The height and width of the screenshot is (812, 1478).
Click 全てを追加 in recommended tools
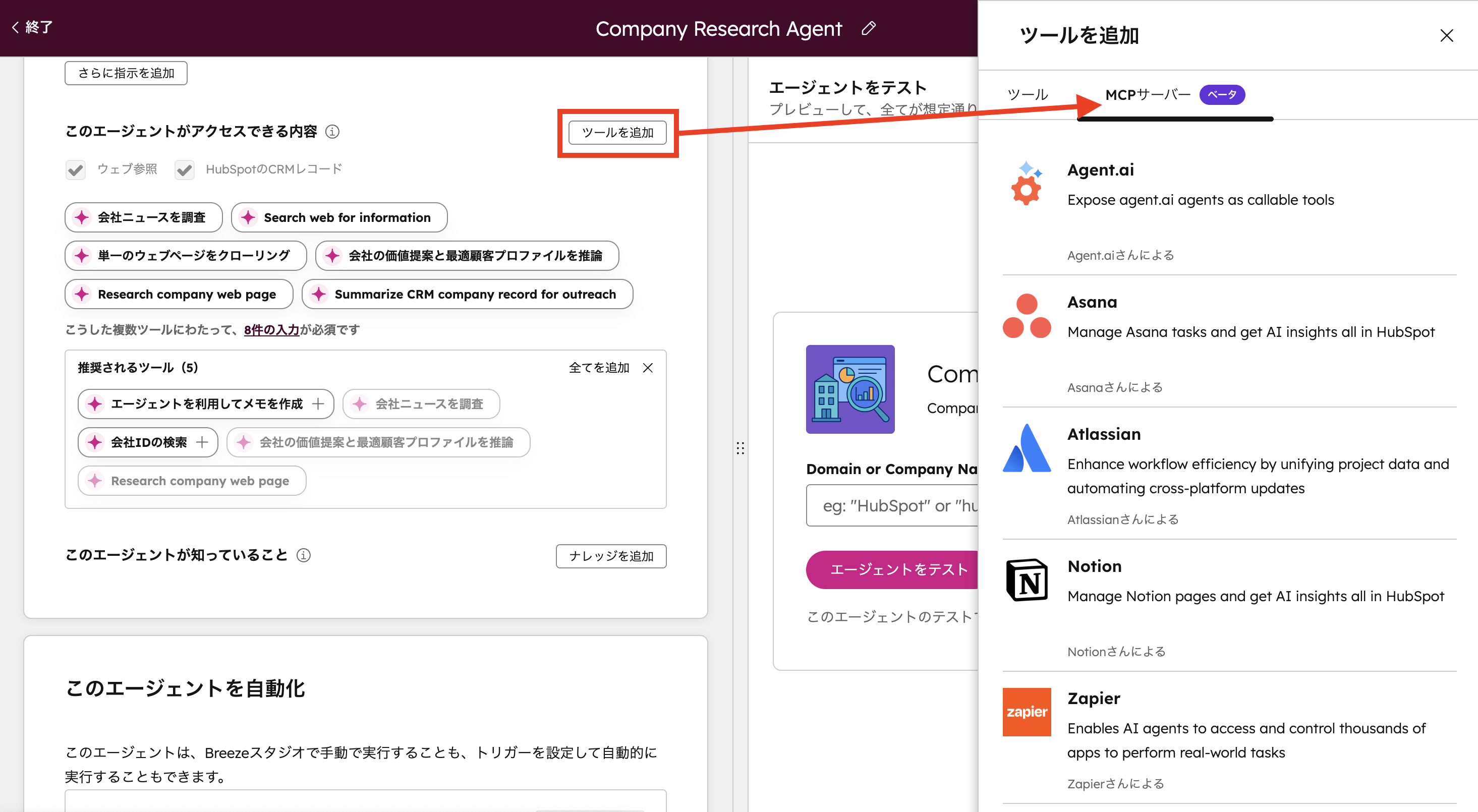(598, 368)
